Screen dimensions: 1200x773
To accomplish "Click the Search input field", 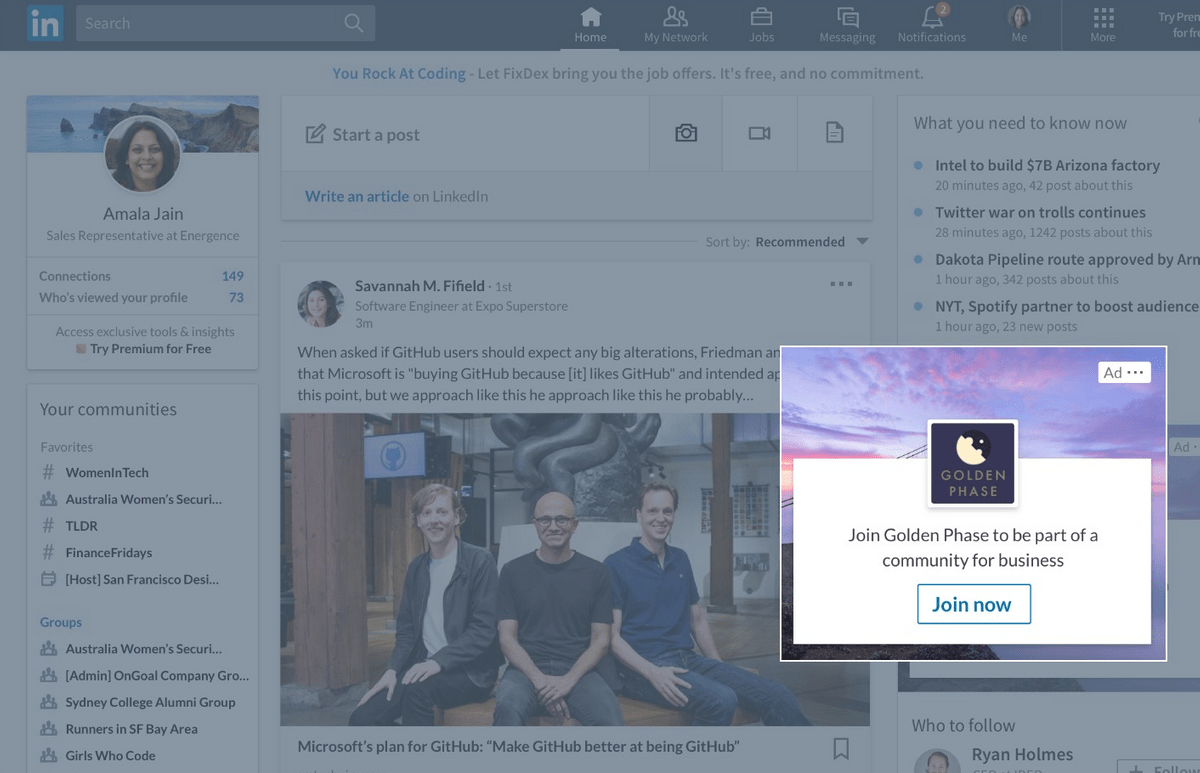I will tap(225, 23).
